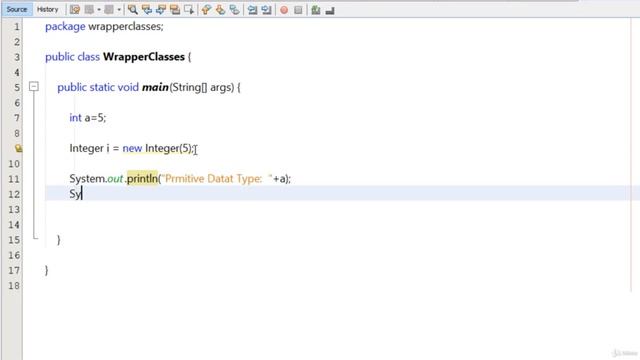Viewport: 640px width, 360px height.
Task: Click the '+a);' text on line 11
Action: pyautogui.click(x=282, y=179)
